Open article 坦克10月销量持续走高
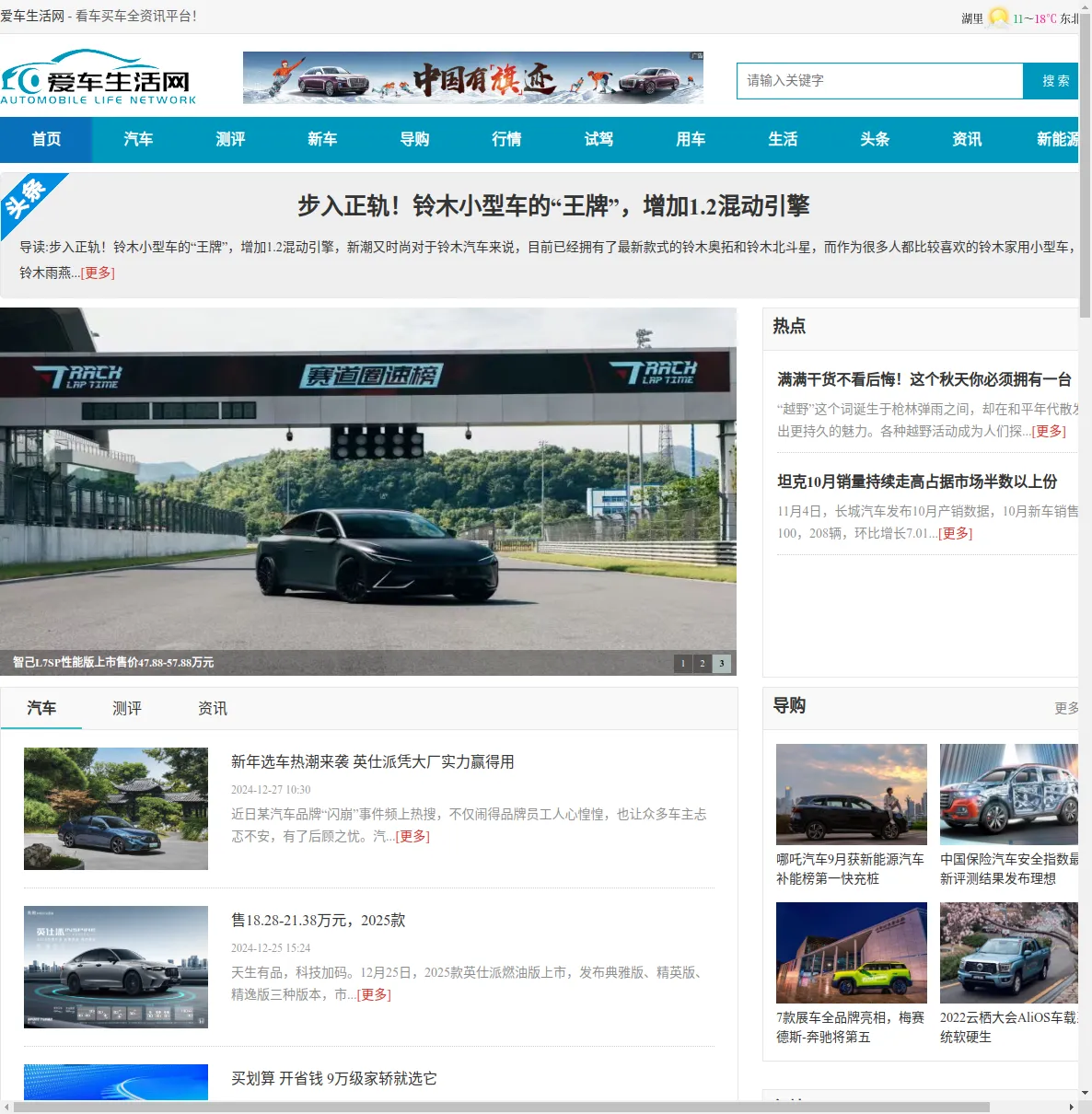The image size is (1092, 1114). [x=917, y=482]
